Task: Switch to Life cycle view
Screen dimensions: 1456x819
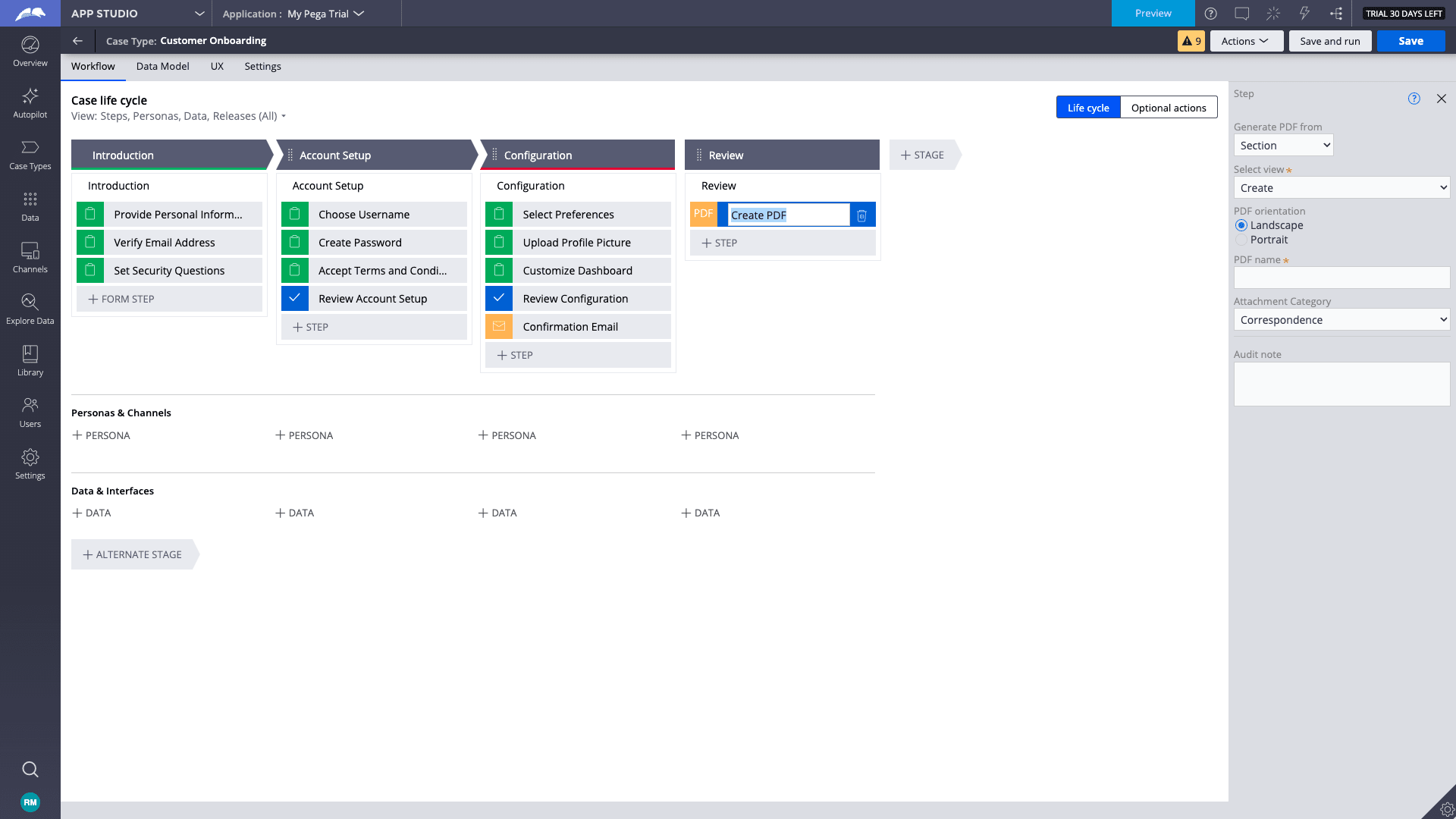Action: [1088, 108]
